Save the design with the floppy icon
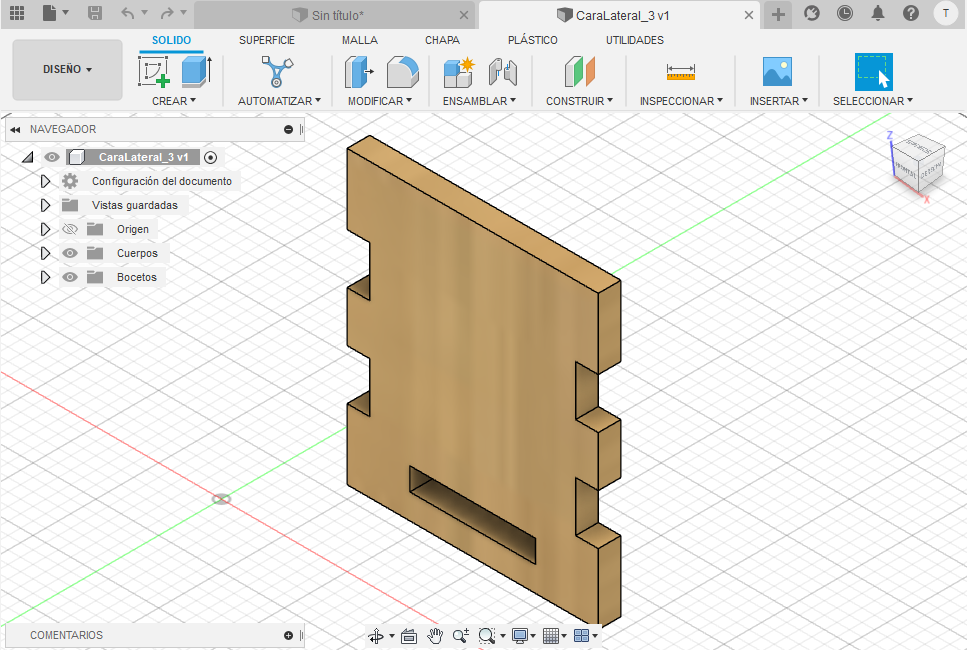This screenshot has height=650, width=967. (94, 13)
